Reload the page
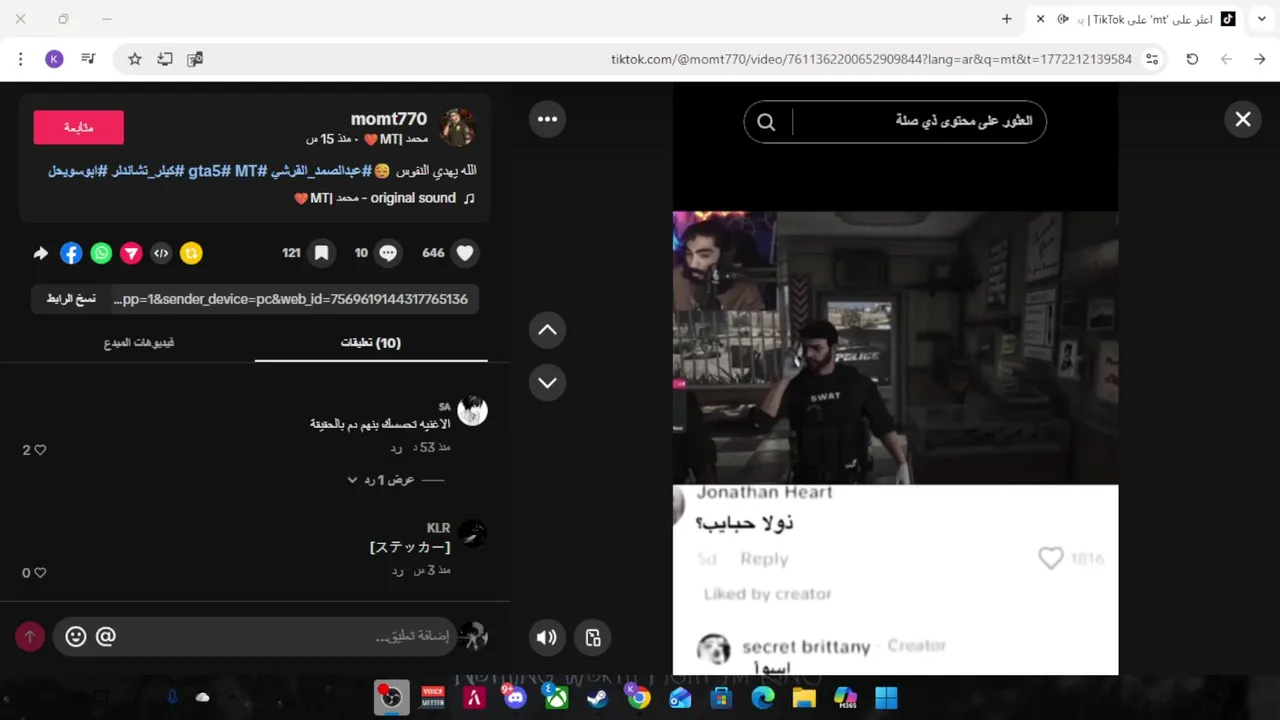 (1192, 59)
